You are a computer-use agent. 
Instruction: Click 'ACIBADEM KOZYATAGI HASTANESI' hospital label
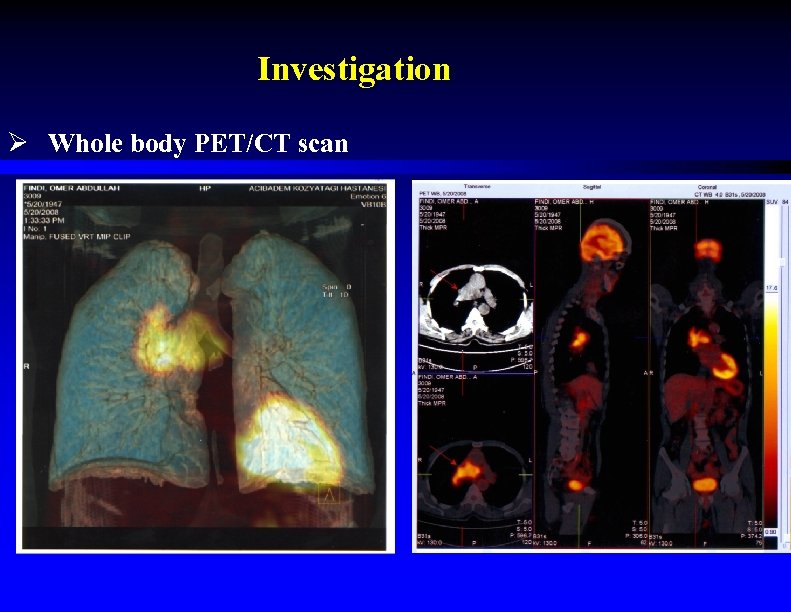click(317, 188)
